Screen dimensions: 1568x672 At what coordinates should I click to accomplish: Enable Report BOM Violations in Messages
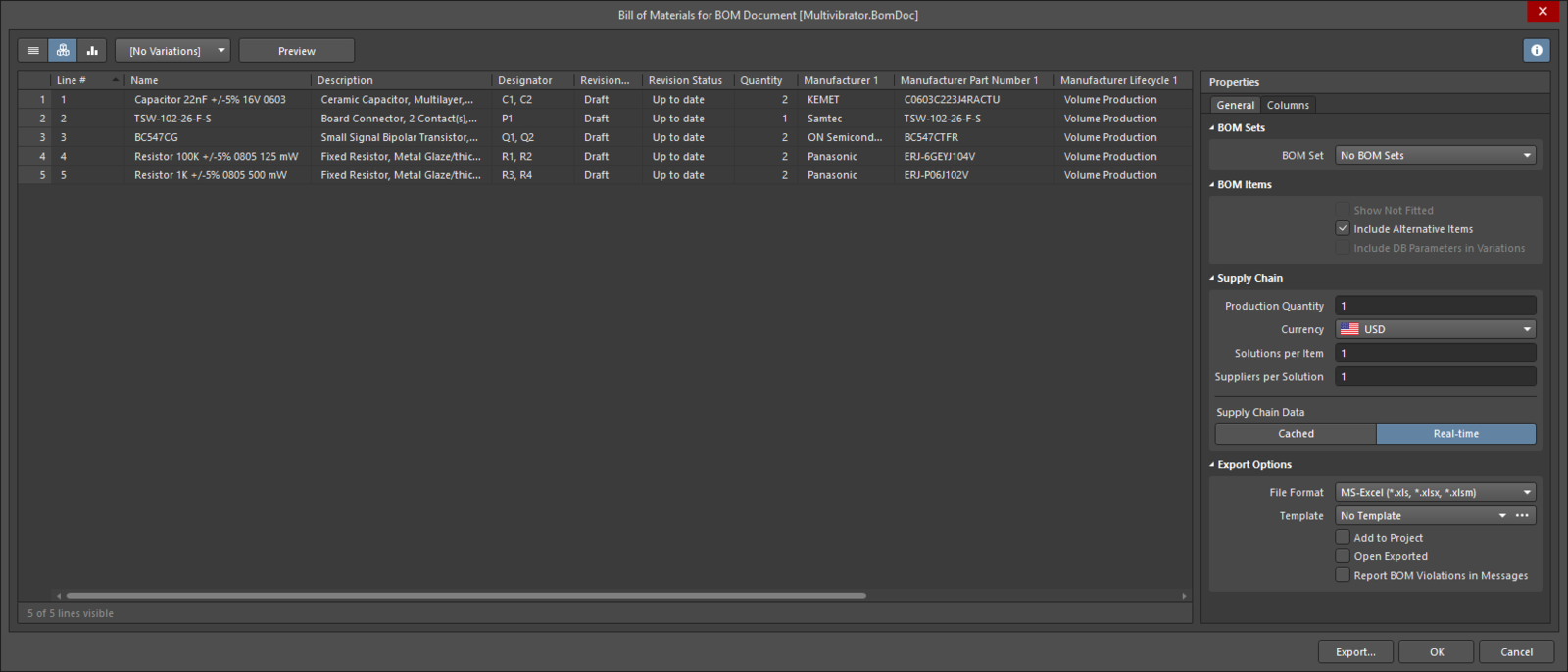click(x=1343, y=576)
